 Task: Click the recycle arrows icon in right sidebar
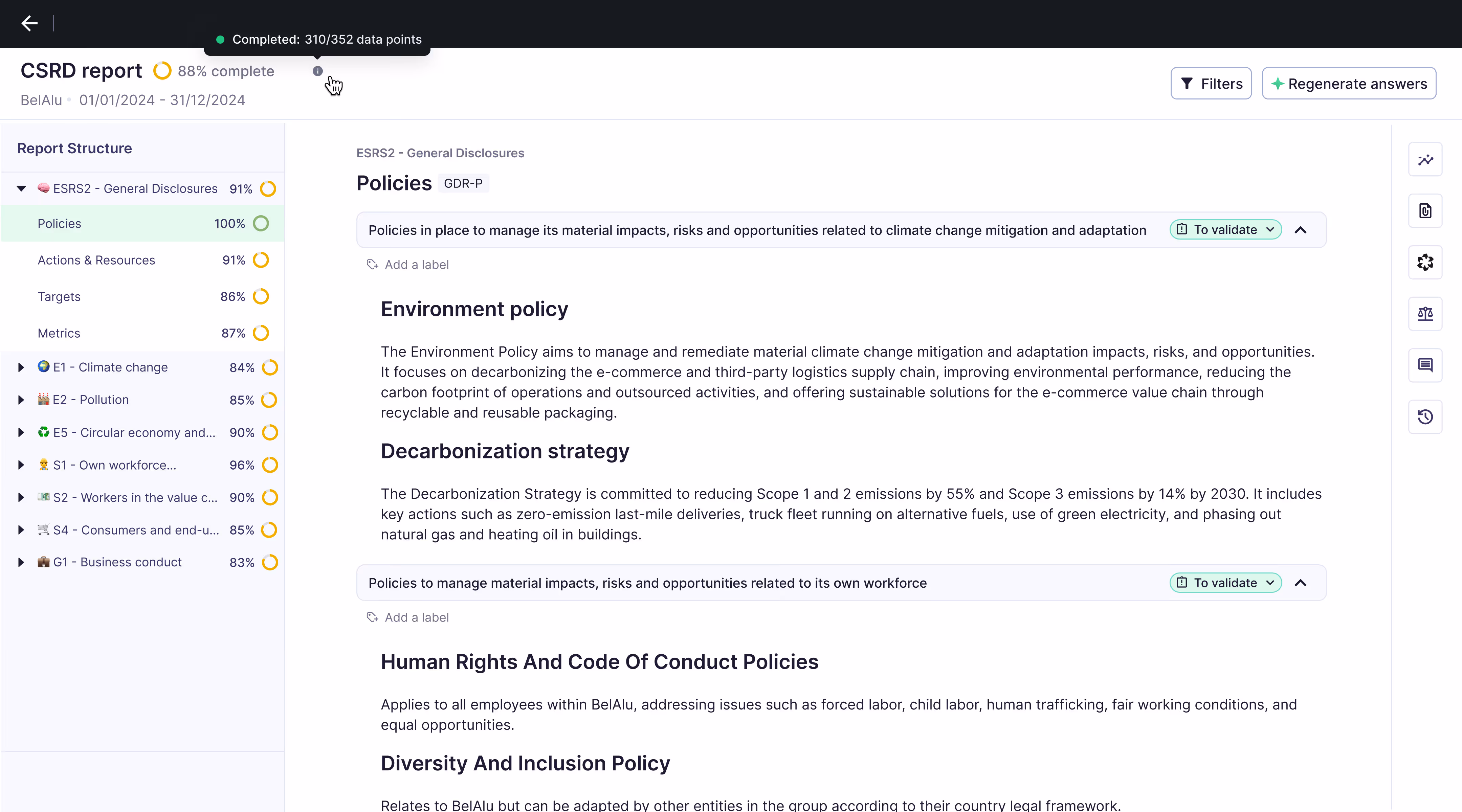1425,262
